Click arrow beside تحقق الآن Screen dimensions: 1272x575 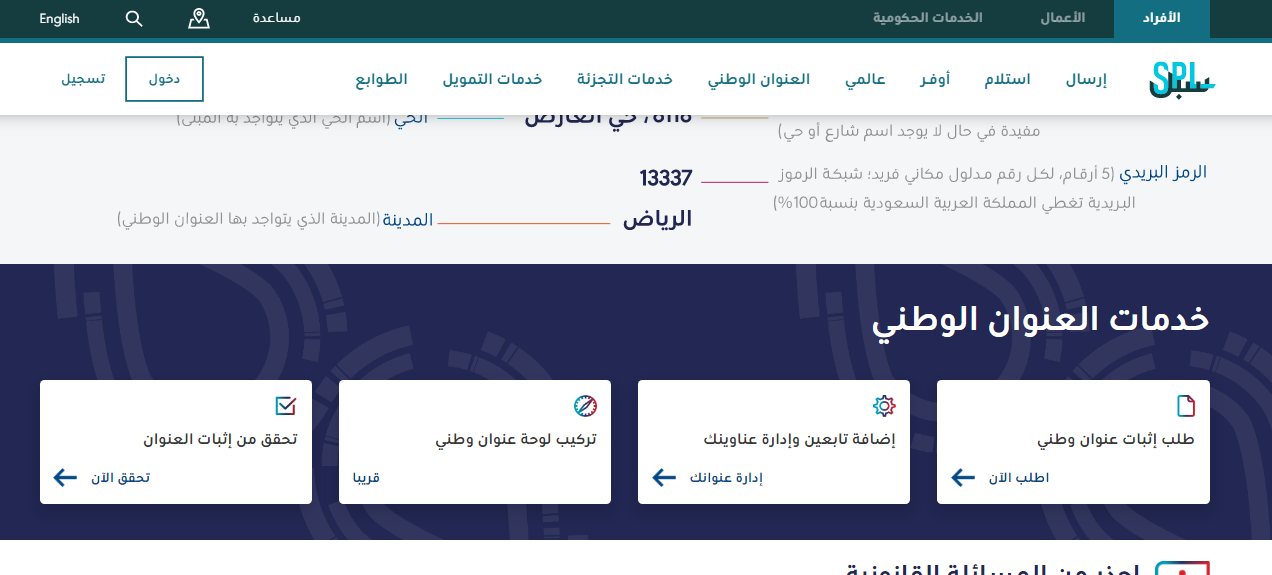66,477
